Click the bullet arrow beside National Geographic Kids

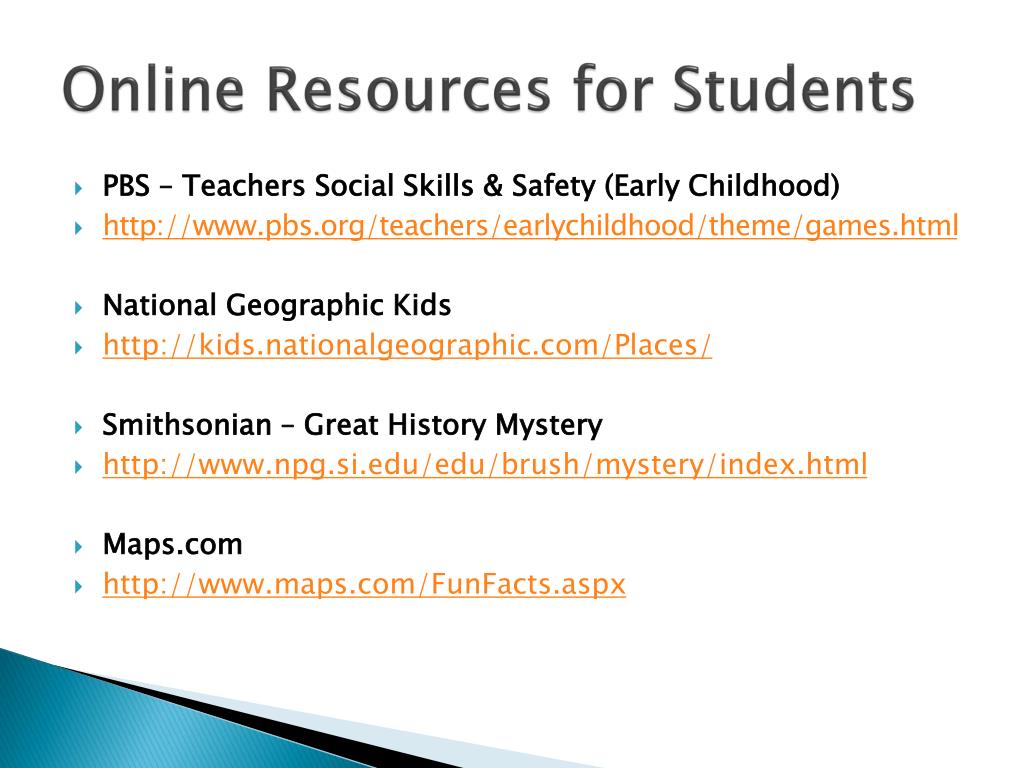pyautogui.click(x=78, y=308)
